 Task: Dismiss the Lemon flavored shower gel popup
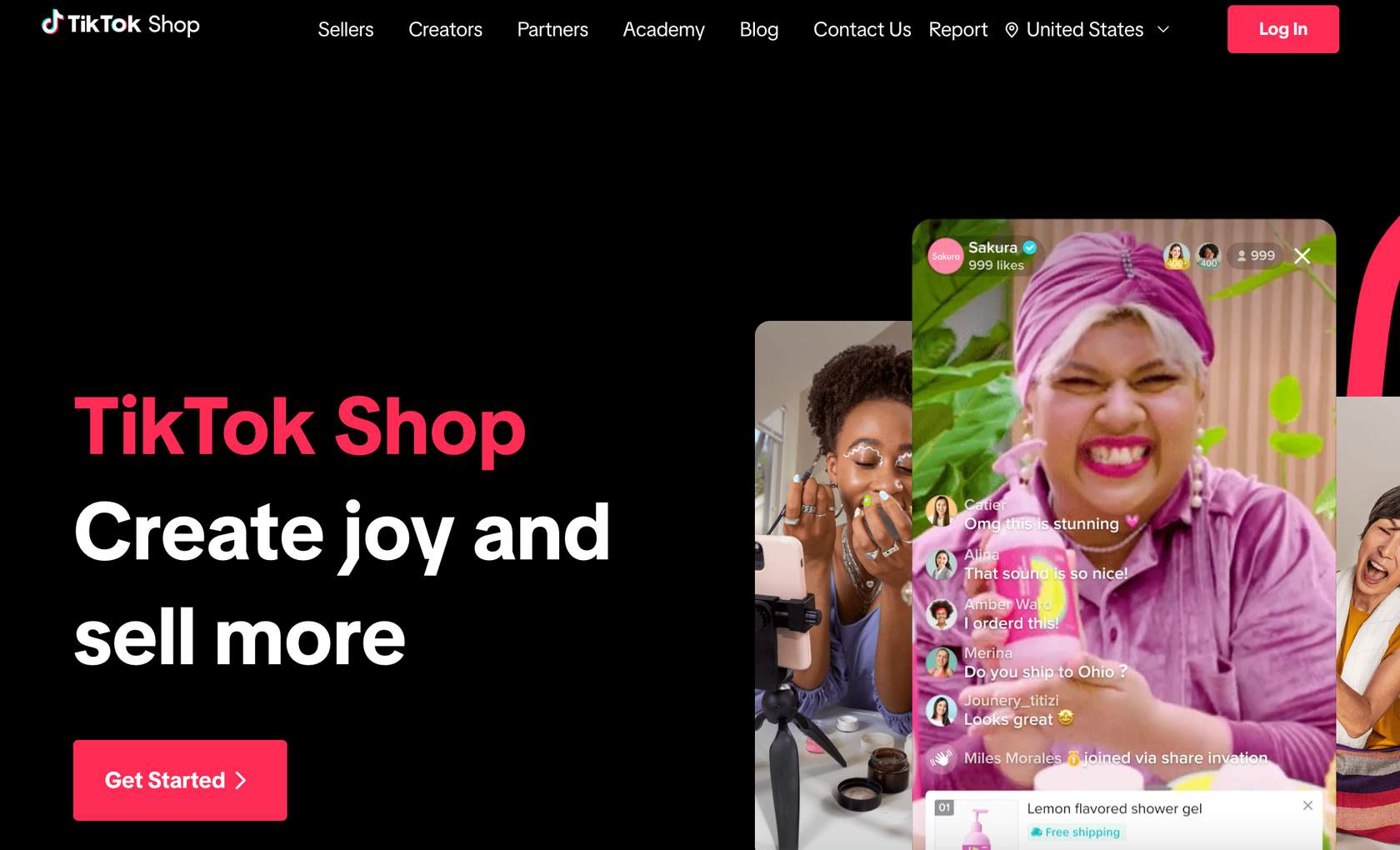(1307, 805)
